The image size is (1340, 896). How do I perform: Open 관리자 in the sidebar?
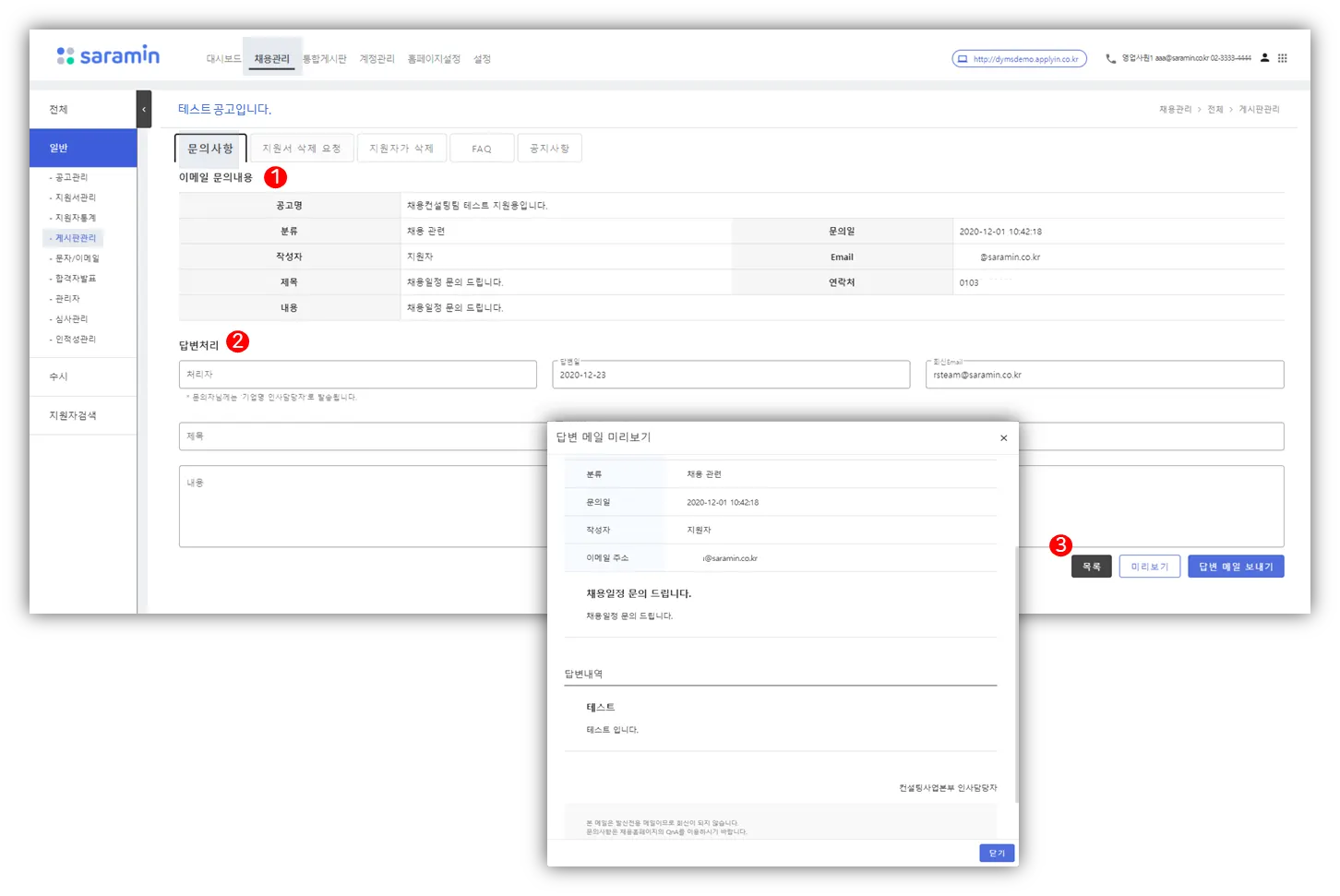click(x=66, y=299)
